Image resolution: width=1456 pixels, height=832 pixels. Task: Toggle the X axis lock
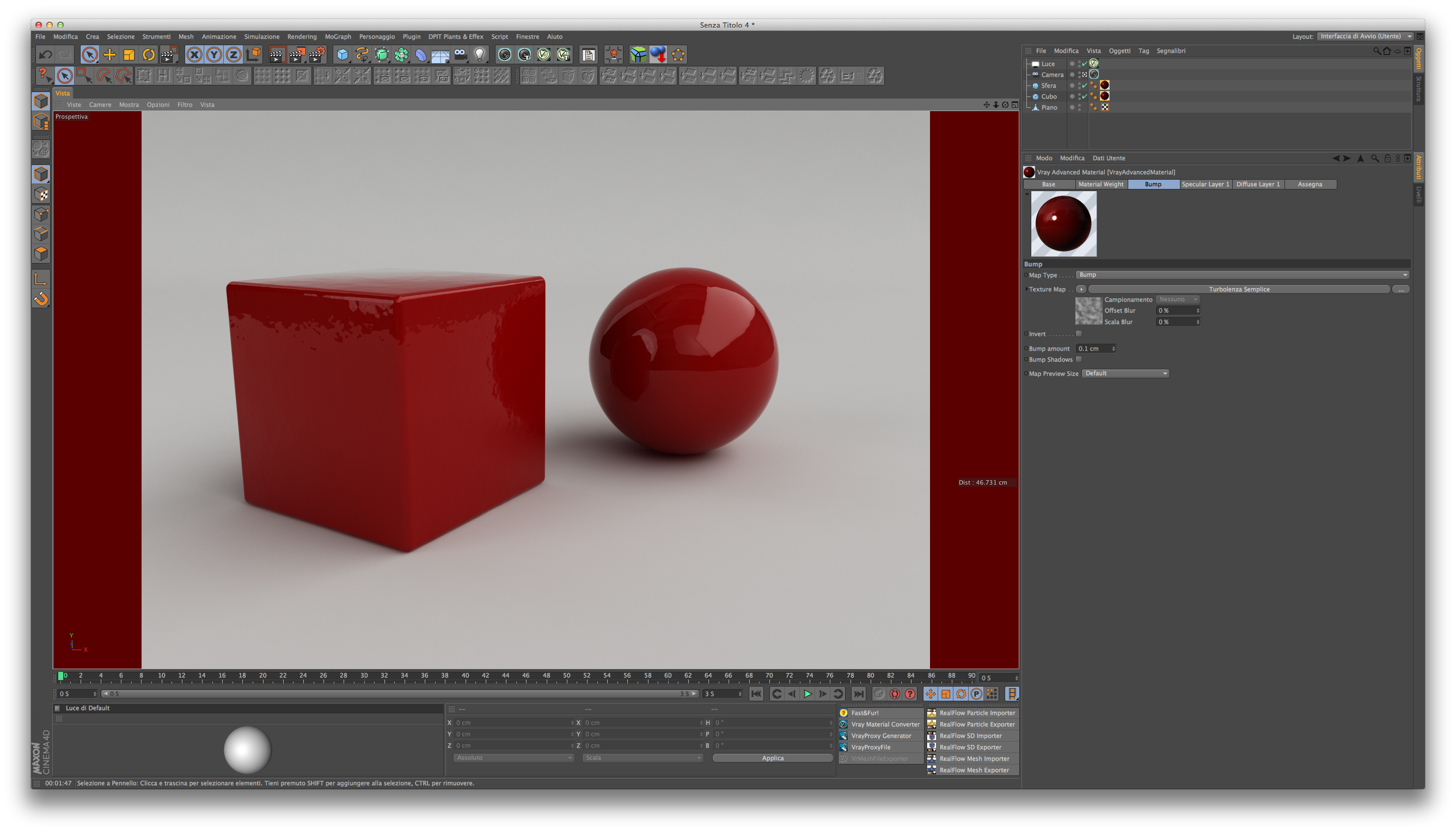coord(194,55)
